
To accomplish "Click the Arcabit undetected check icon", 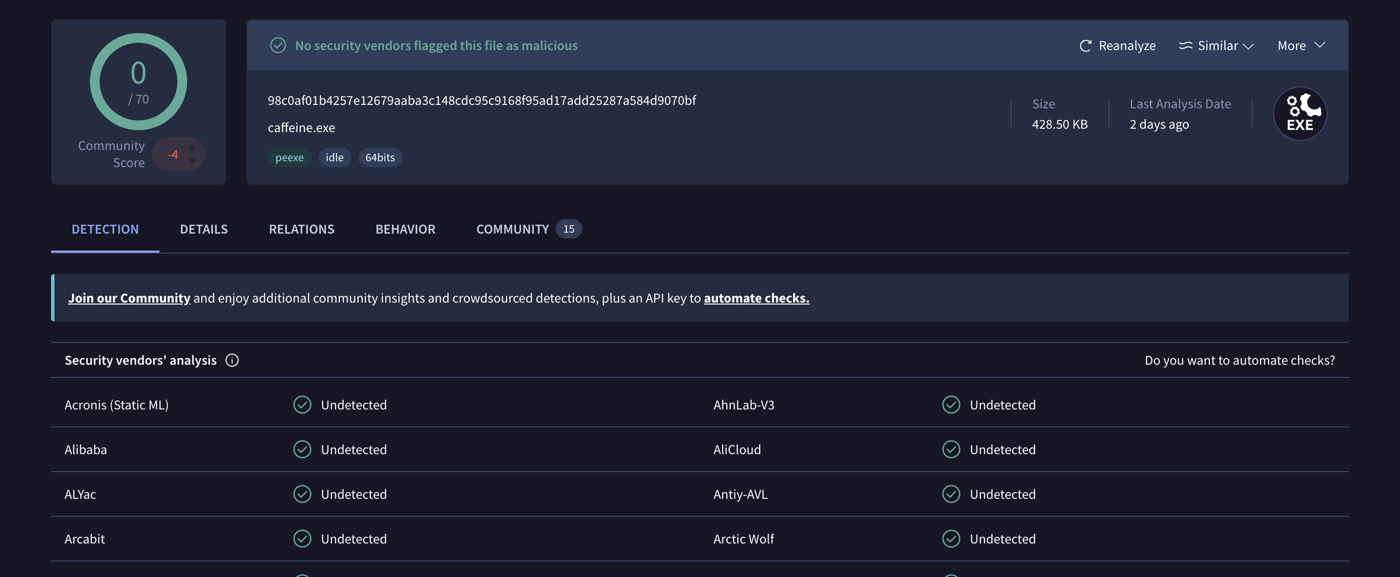I will [x=302, y=539].
